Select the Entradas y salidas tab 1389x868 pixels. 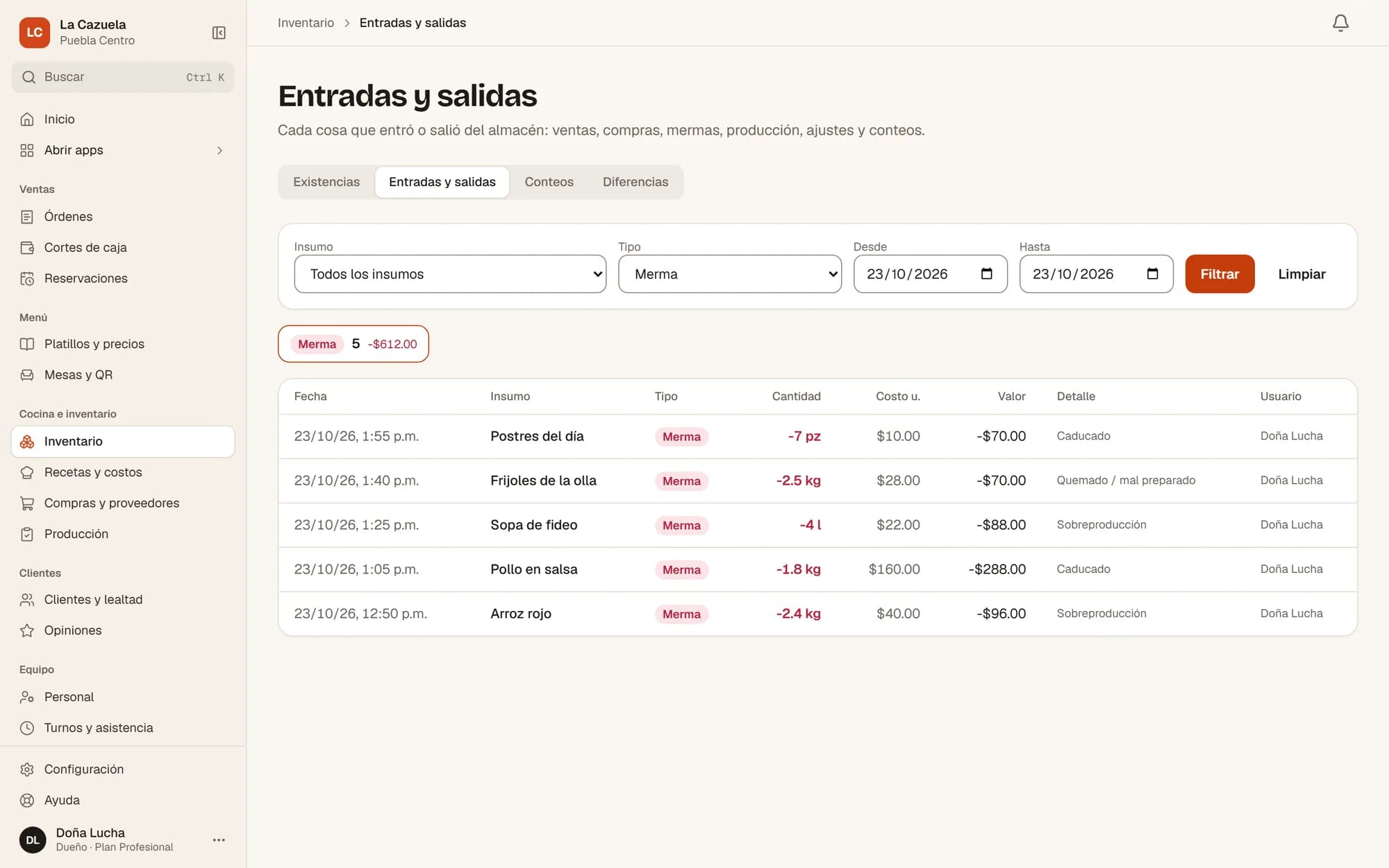pos(442,182)
